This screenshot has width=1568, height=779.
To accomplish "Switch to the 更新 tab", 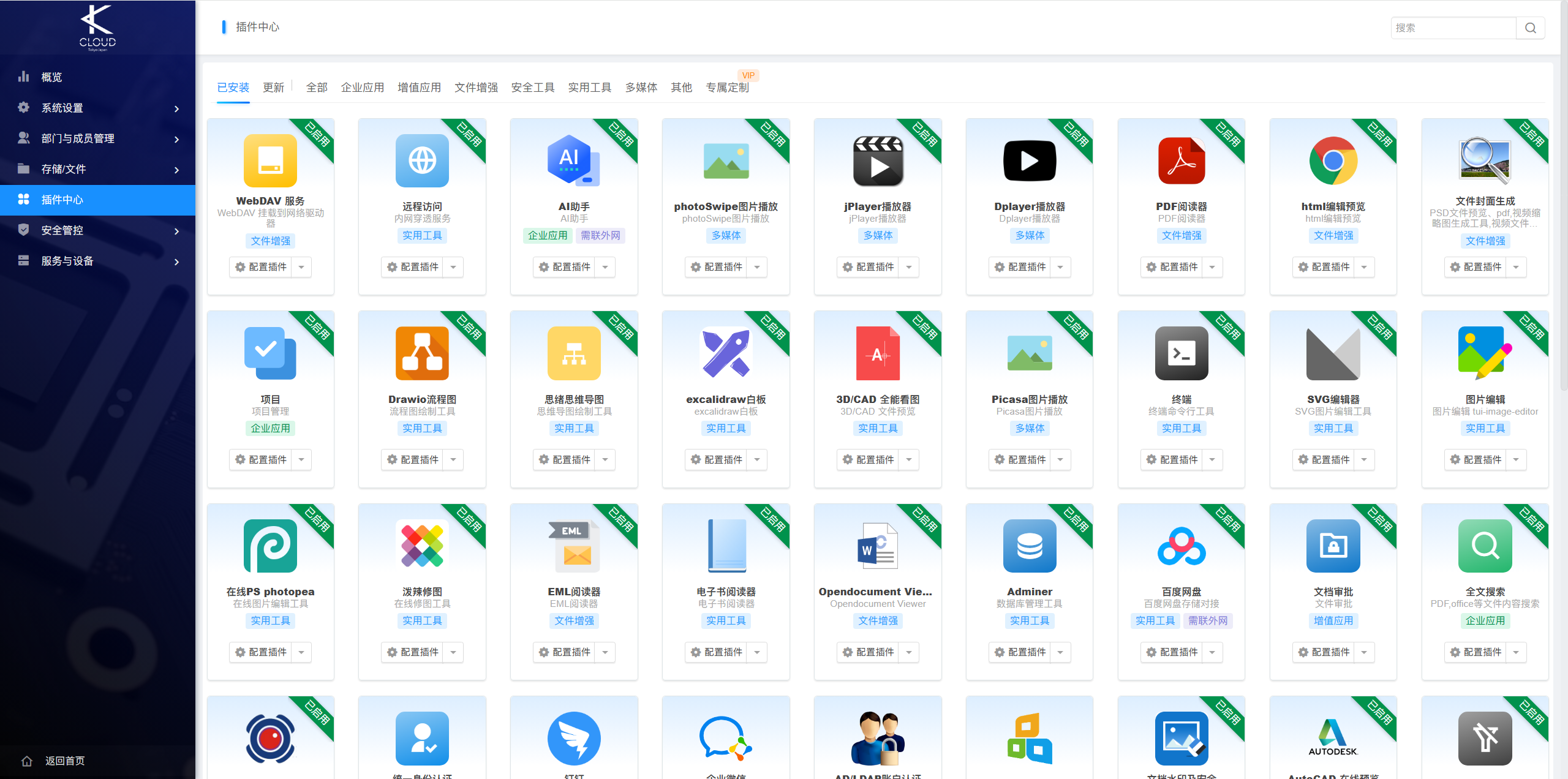I will (x=274, y=88).
